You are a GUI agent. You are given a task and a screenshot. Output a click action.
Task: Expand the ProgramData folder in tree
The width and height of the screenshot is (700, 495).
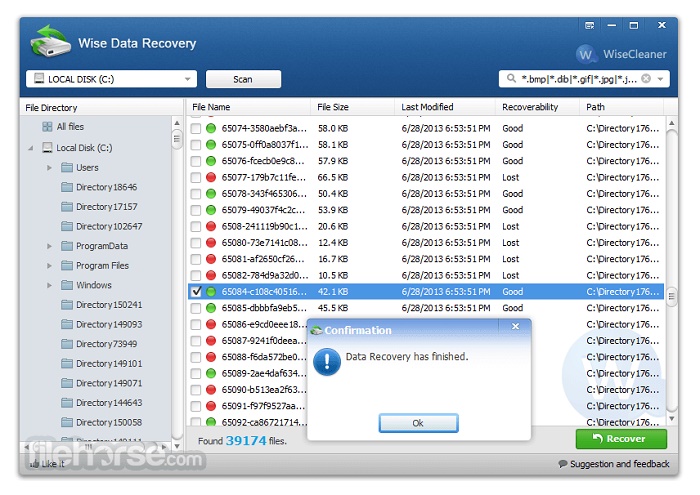50,246
